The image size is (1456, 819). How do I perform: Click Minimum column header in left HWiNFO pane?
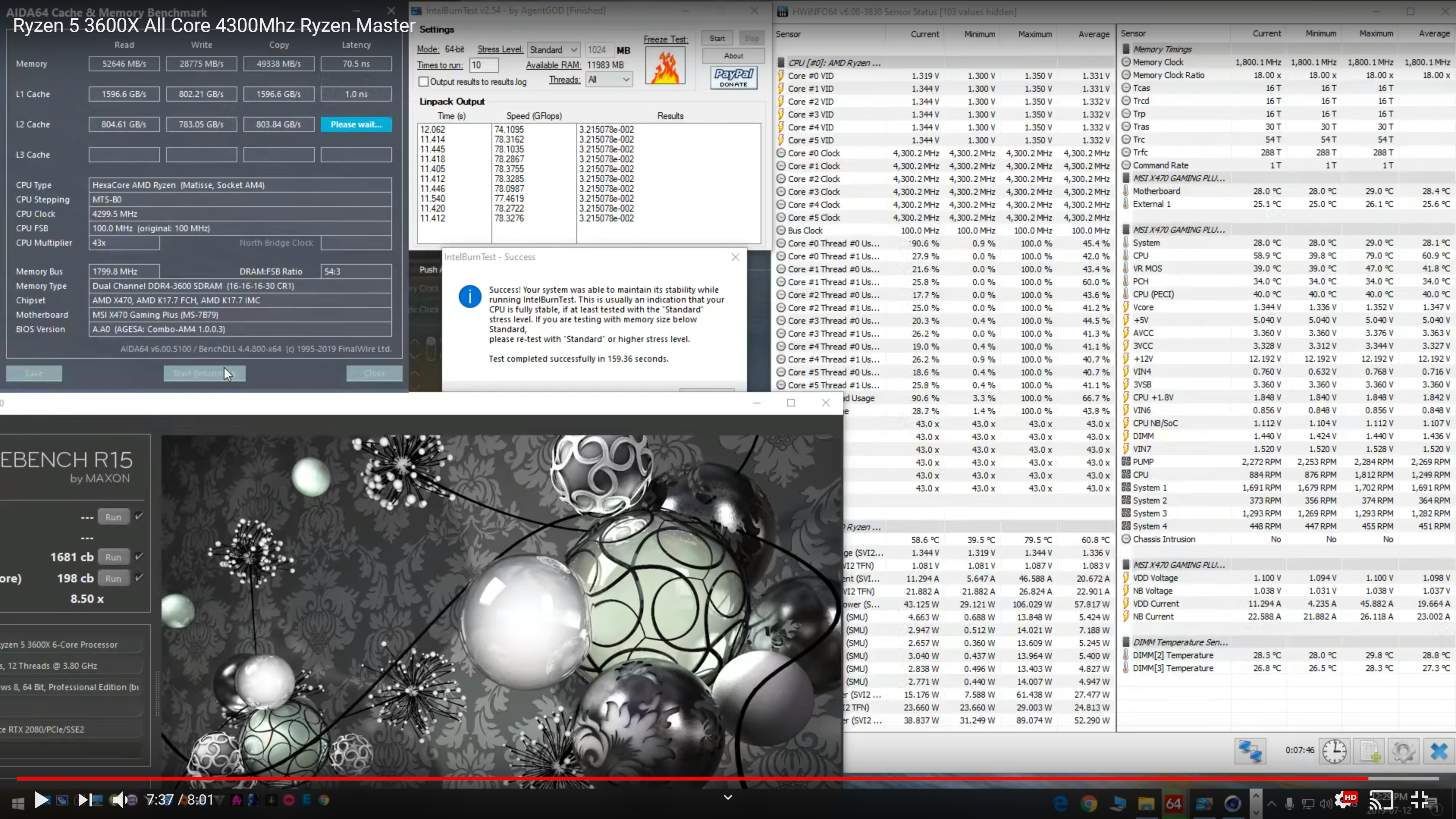click(x=979, y=34)
